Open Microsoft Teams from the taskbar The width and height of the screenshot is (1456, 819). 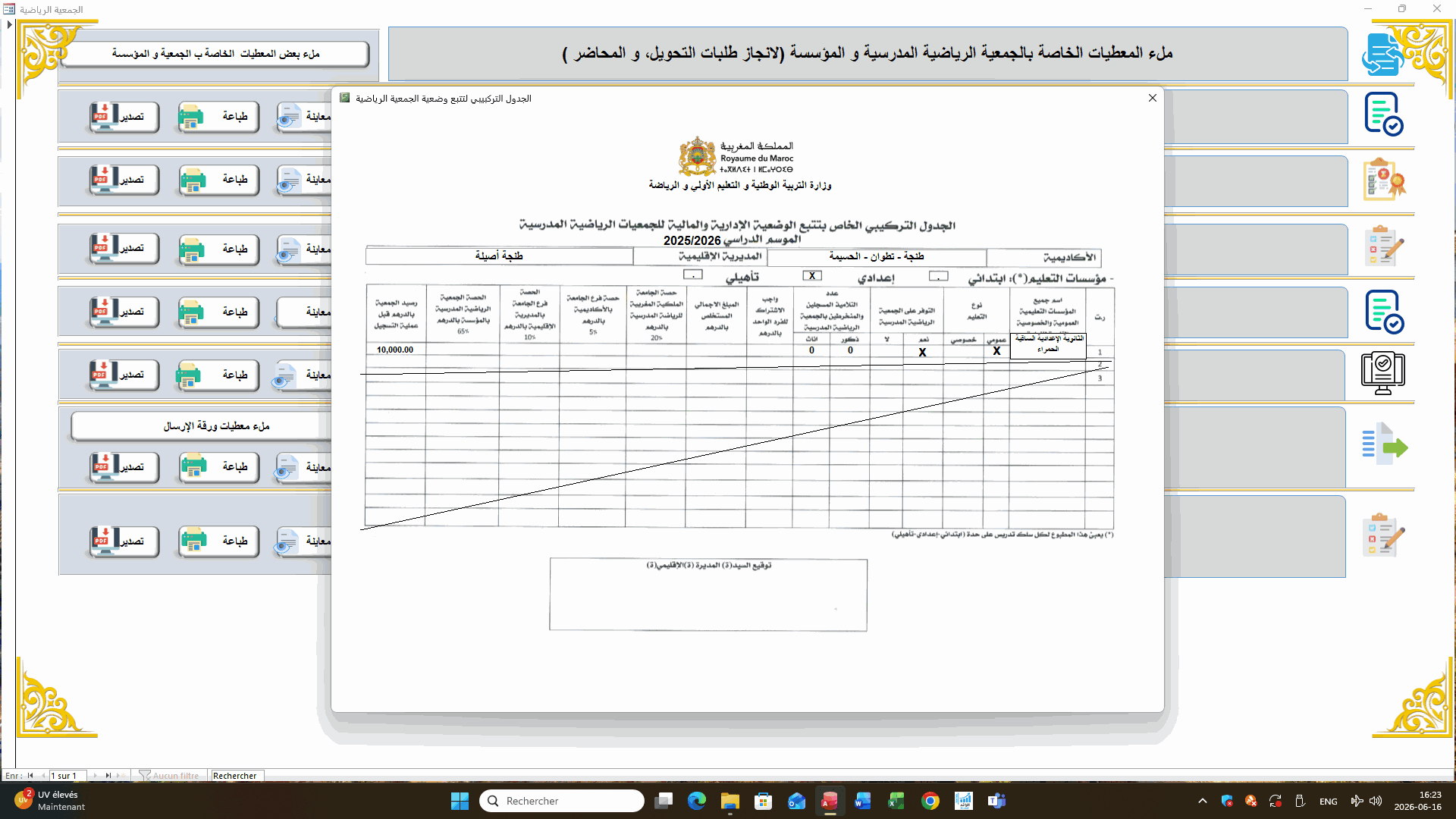click(996, 801)
